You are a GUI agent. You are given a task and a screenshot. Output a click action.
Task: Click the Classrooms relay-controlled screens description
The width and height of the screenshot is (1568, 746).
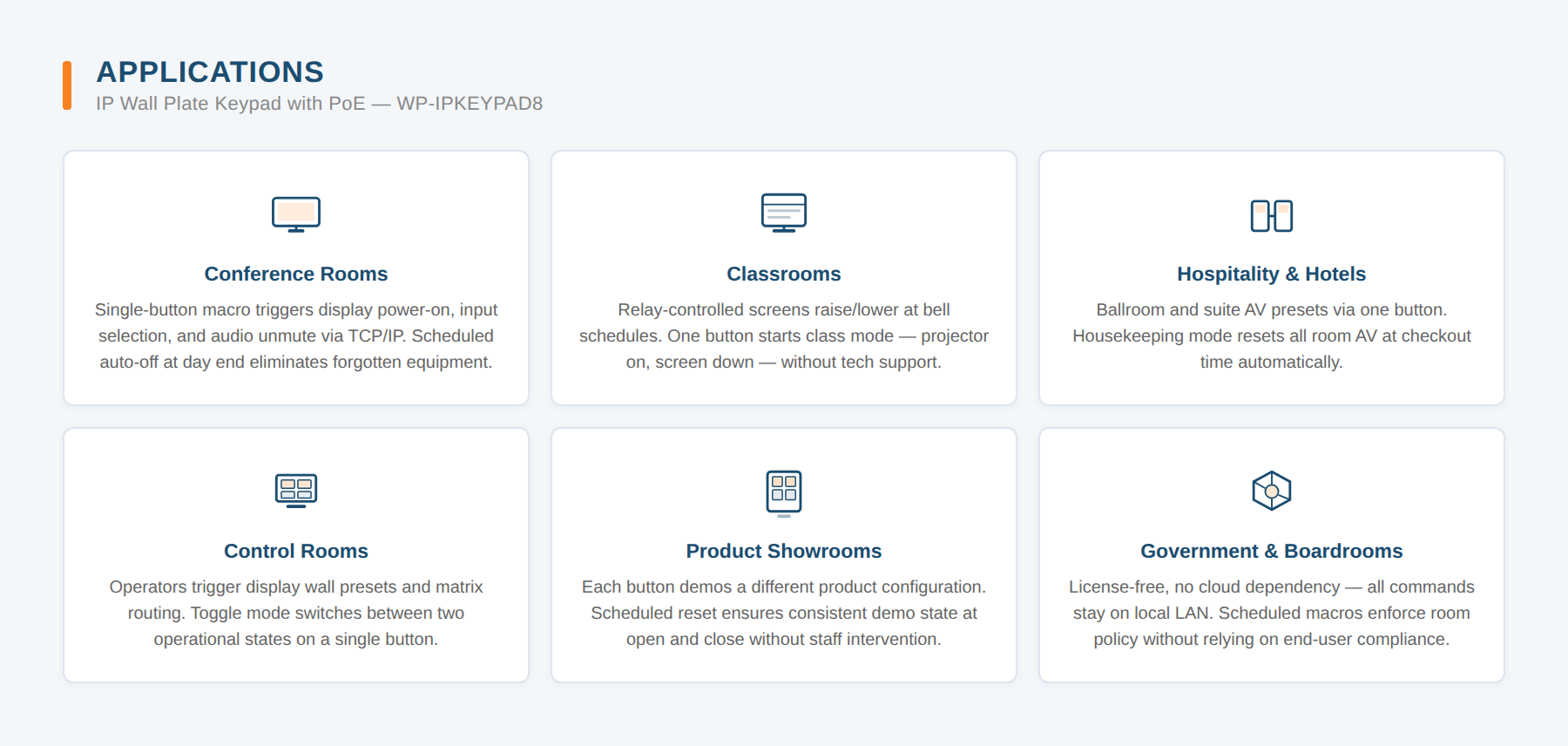[784, 336]
